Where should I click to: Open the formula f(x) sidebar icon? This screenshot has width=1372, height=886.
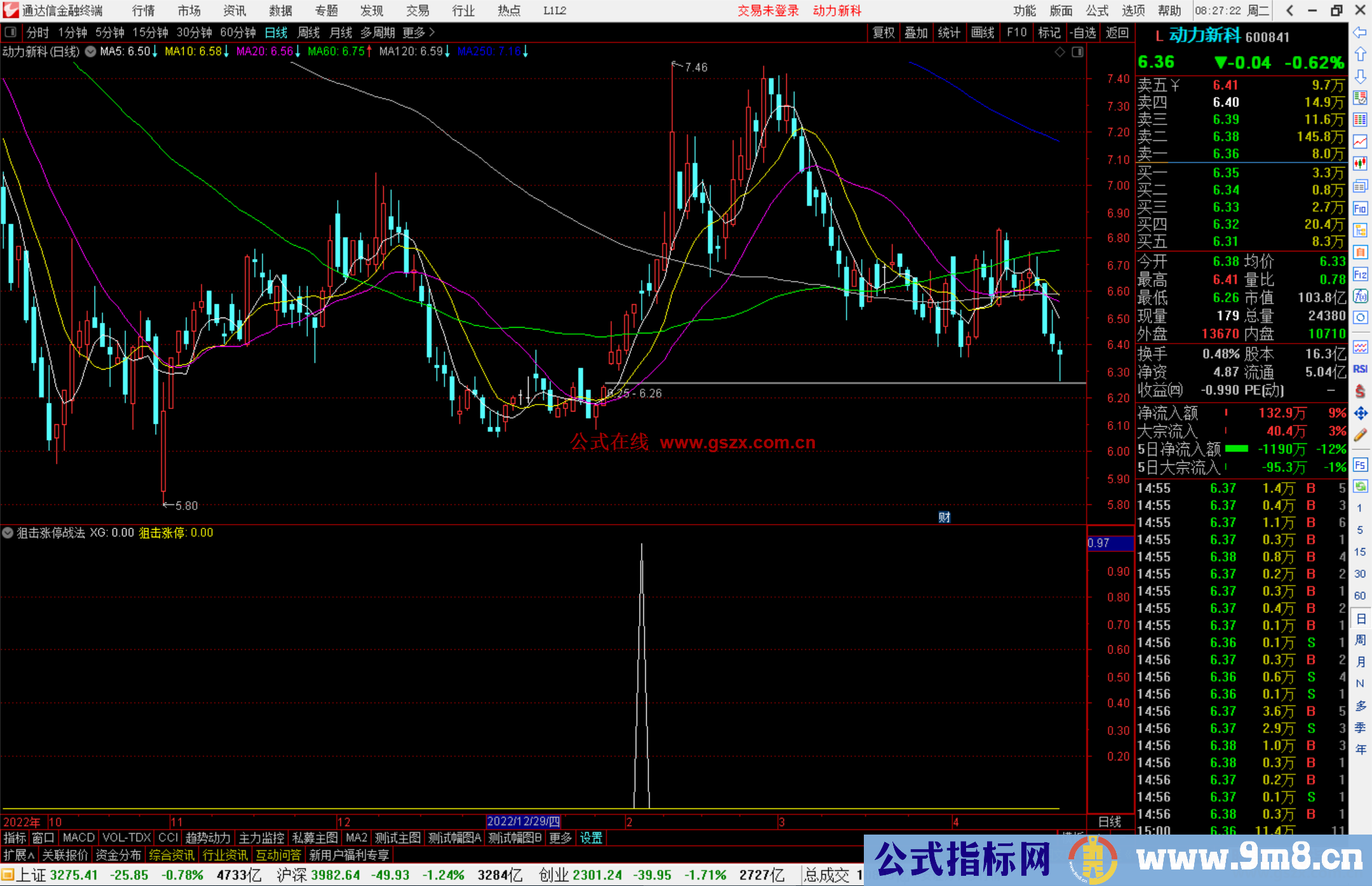pyautogui.click(x=1360, y=296)
